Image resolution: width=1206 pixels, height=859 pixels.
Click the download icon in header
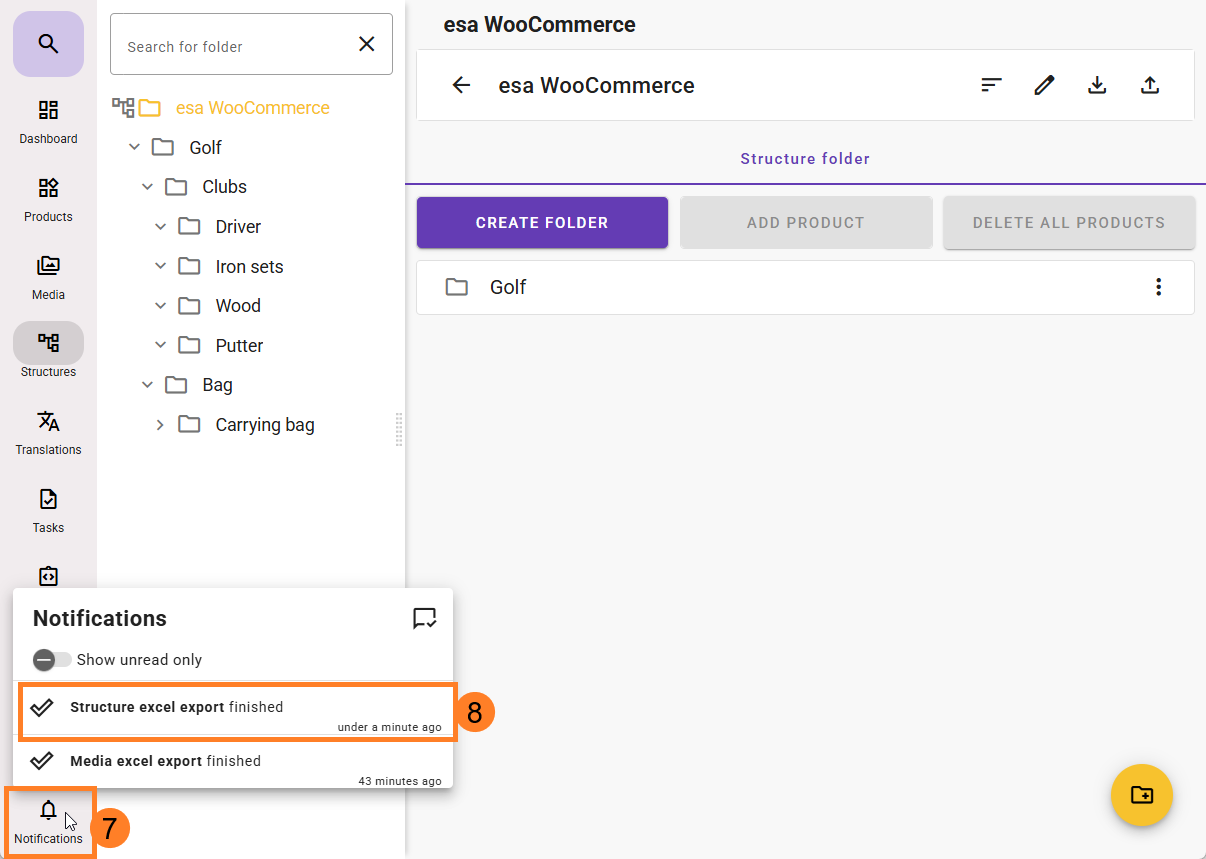(1097, 85)
